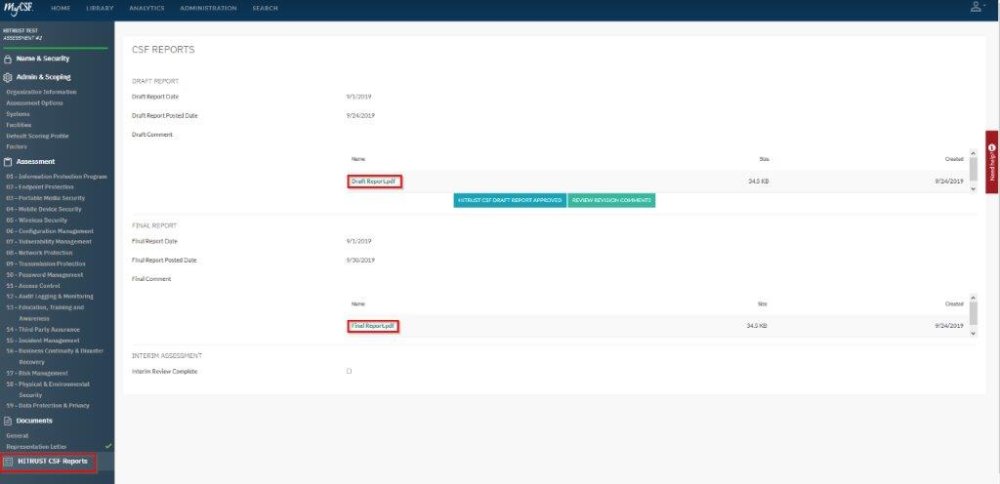Click the Name & Security lock icon
Image resolution: width=1000 pixels, height=484 pixels.
[x=8, y=59]
